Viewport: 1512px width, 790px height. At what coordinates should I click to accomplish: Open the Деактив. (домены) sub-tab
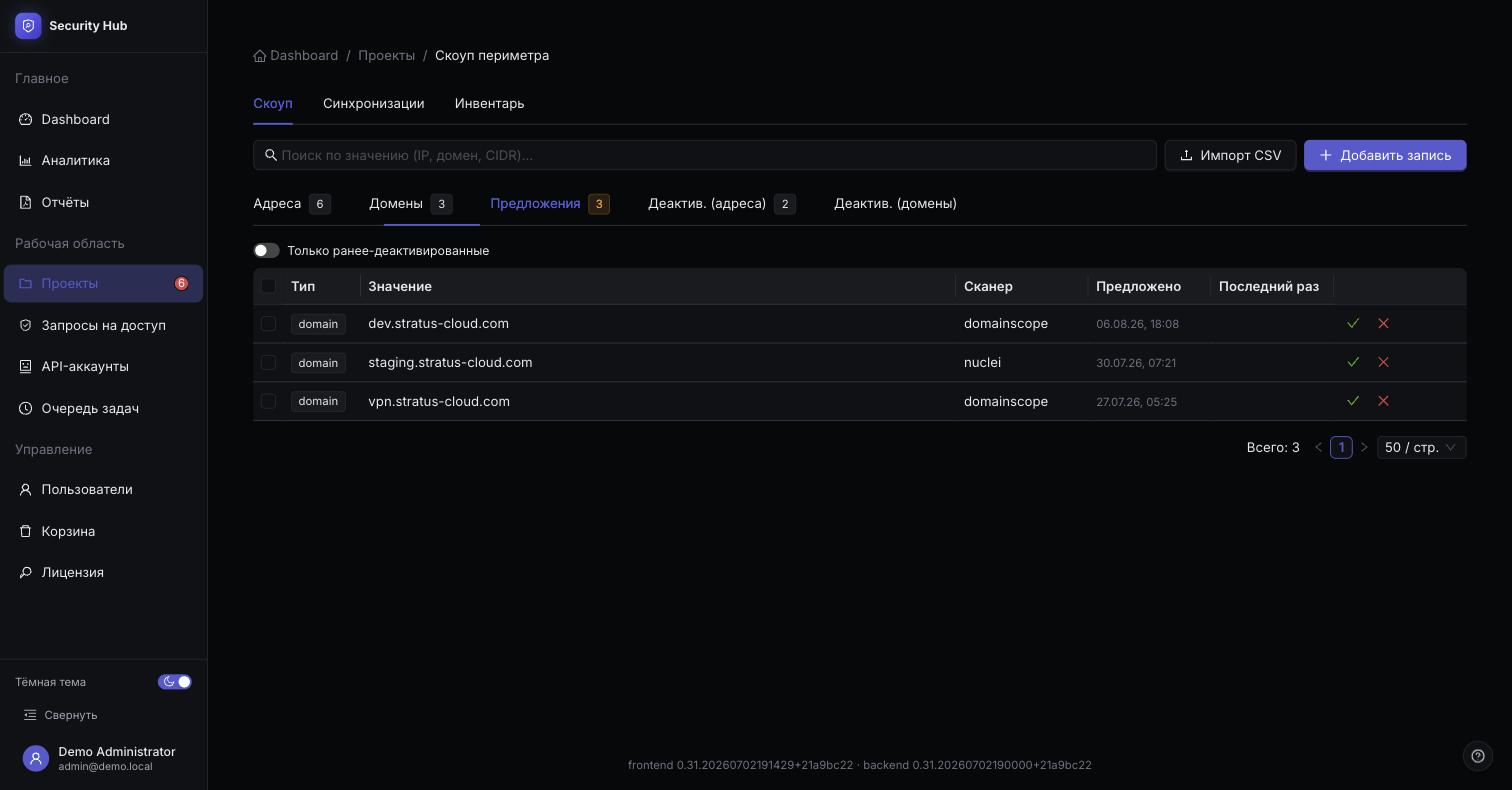click(895, 204)
